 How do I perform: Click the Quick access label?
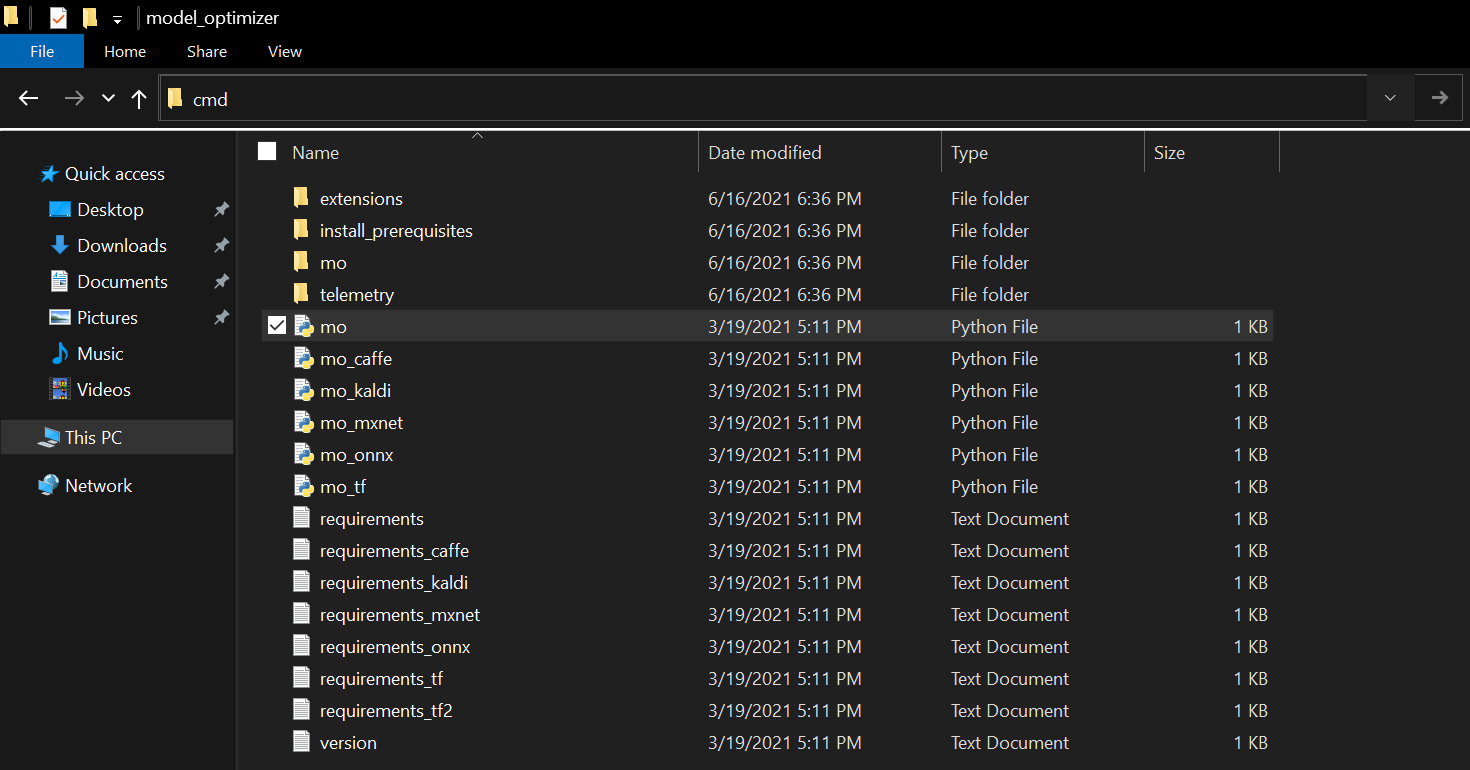tap(115, 173)
